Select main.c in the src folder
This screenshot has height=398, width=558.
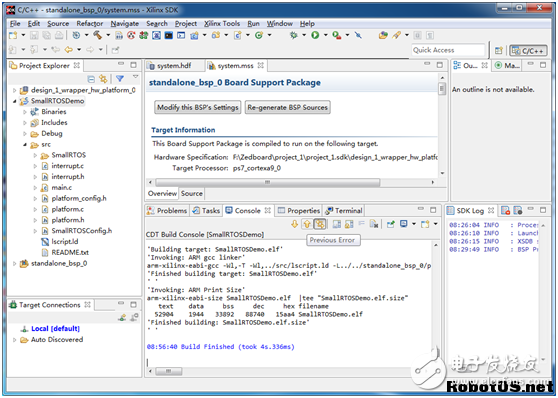pos(61,188)
